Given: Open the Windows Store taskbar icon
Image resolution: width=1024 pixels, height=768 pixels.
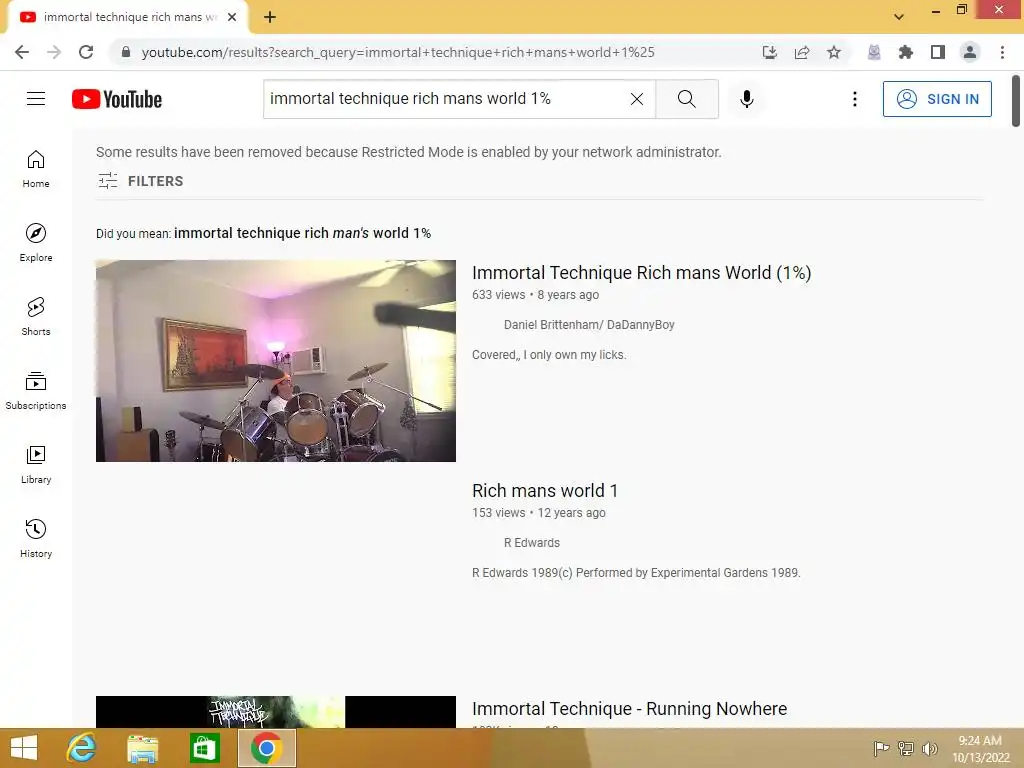Looking at the screenshot, I should pos(204,748).
